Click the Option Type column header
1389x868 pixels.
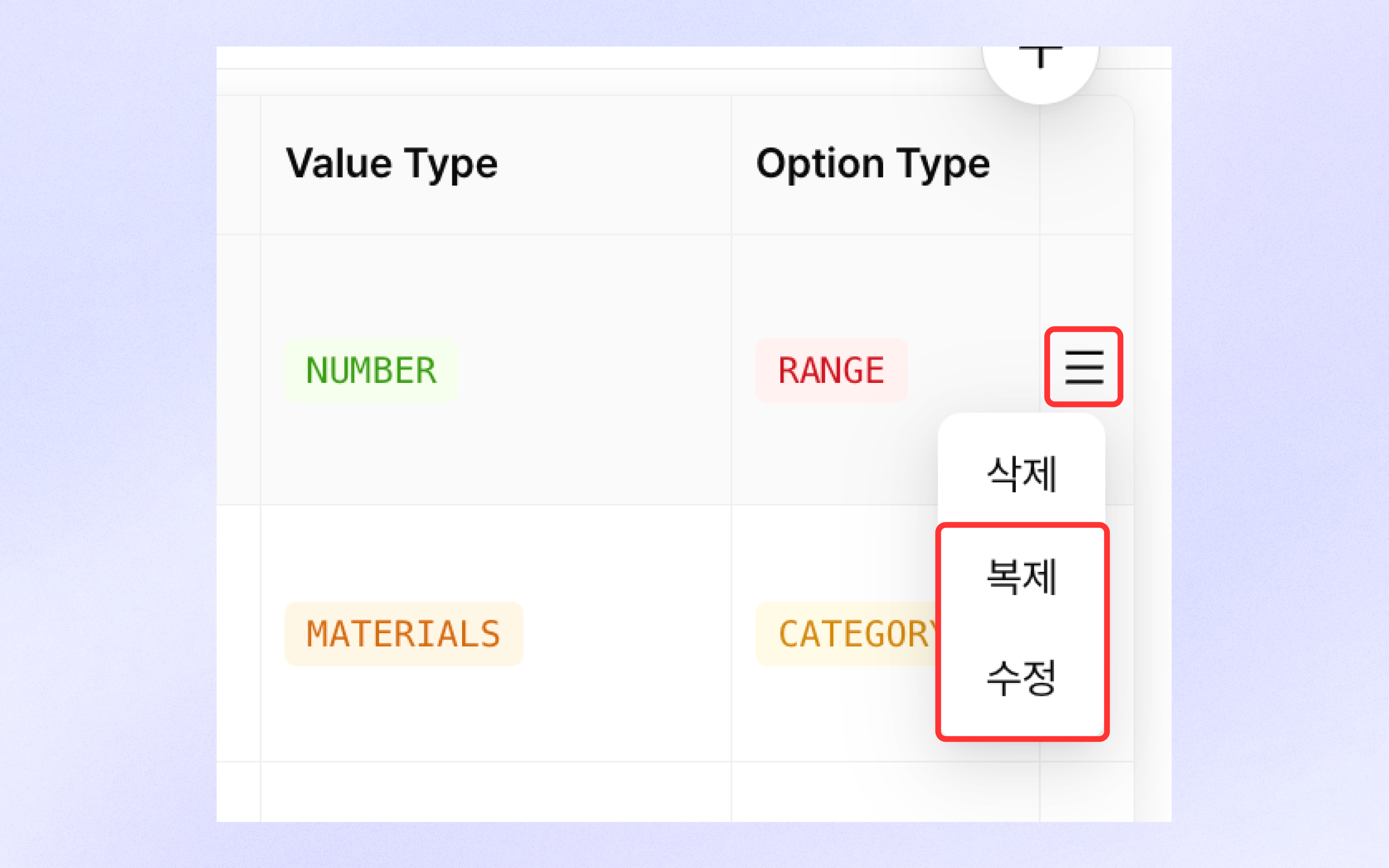[873, 164]
